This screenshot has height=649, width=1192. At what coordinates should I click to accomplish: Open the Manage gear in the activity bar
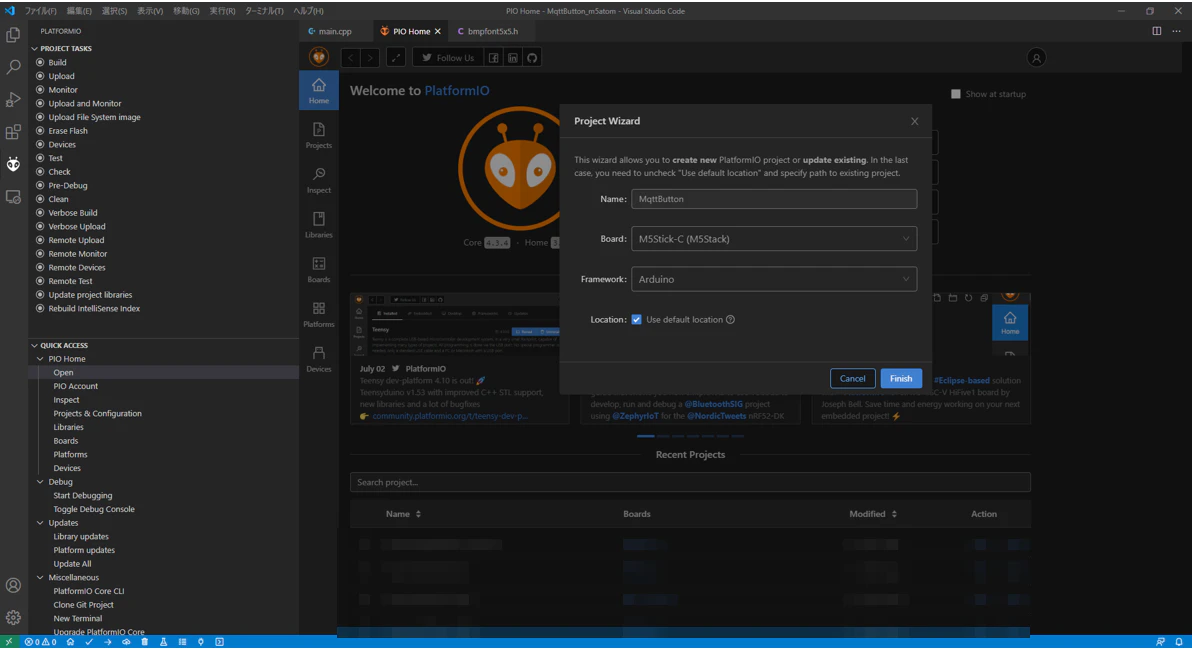click(13, 617)
